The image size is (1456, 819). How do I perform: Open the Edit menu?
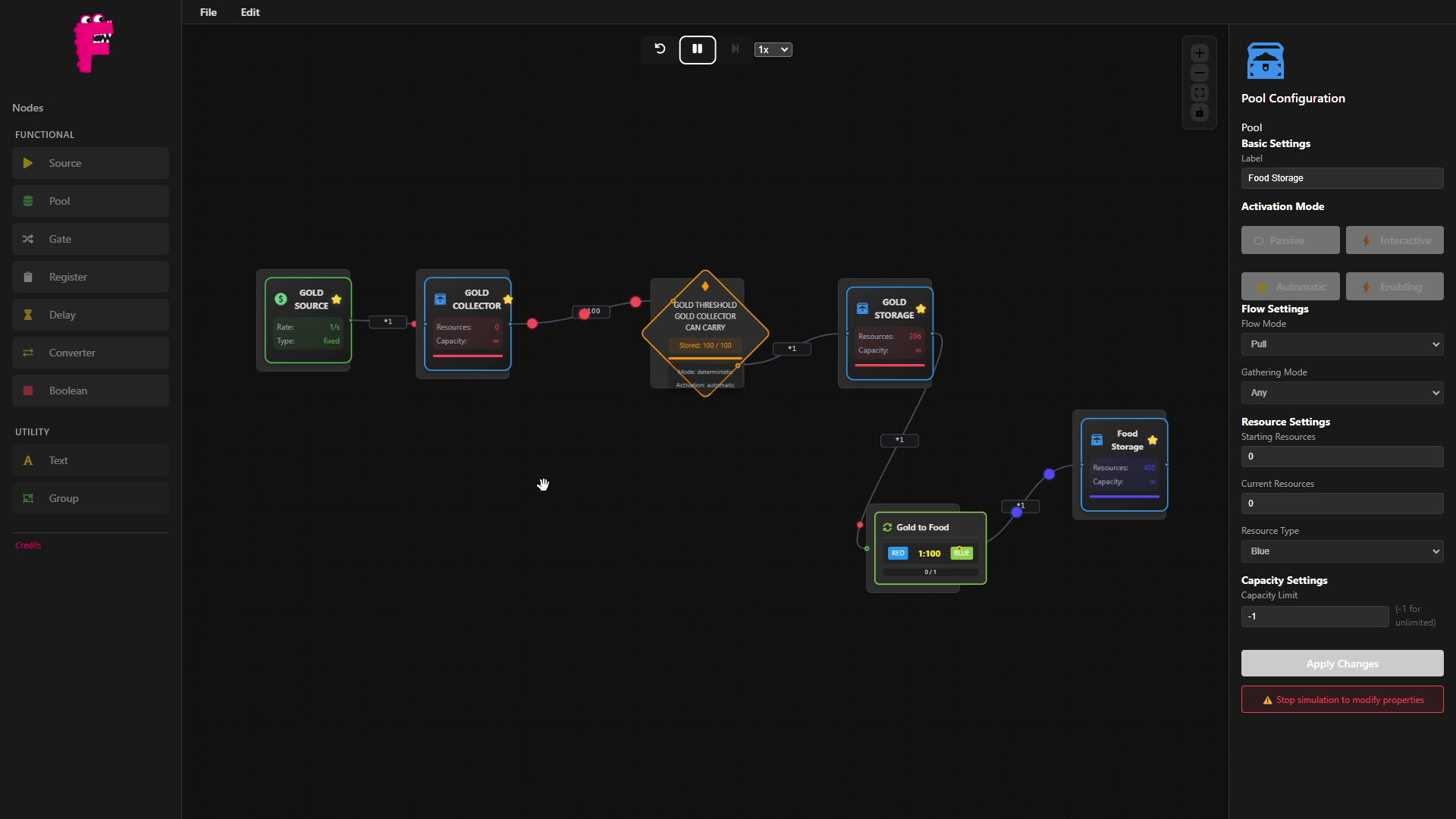pos(249,12)
